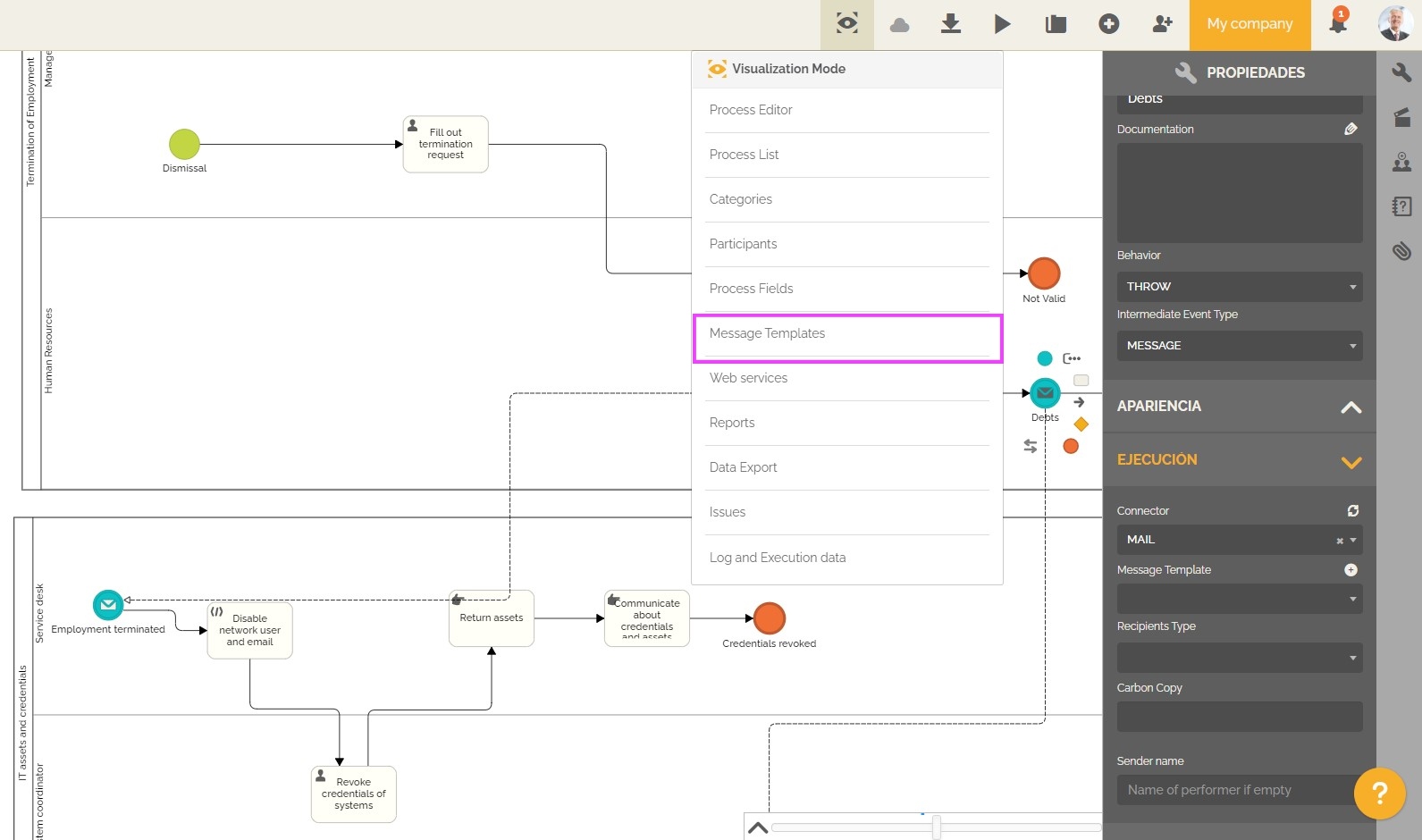Select Revoke credentials of systems task

(x=353, y=794)
